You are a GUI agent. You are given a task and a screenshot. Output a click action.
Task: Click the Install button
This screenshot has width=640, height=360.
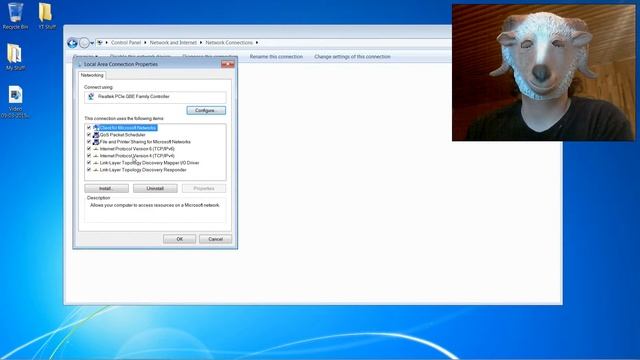pos(107,189)
